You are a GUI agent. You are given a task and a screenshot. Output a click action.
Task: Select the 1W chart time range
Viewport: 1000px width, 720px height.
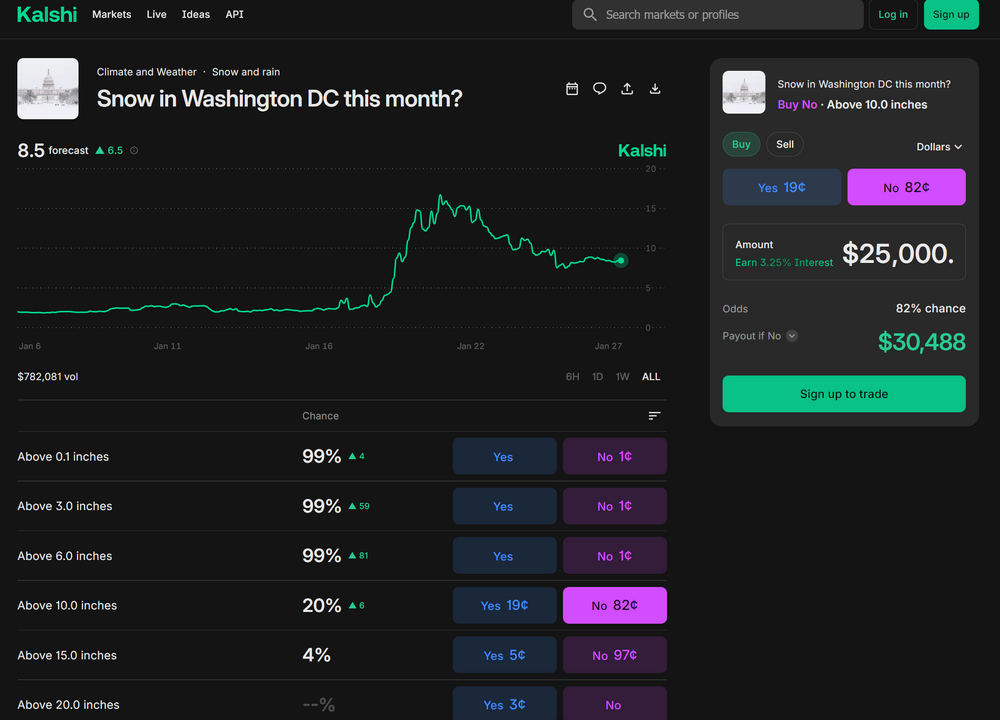tap(622, 377)
